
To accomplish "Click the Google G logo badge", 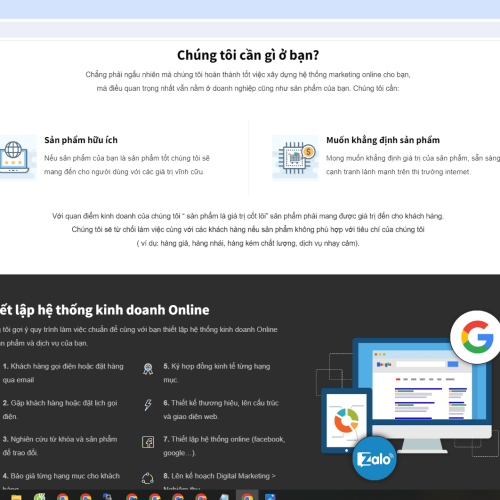I will [477, 337].
